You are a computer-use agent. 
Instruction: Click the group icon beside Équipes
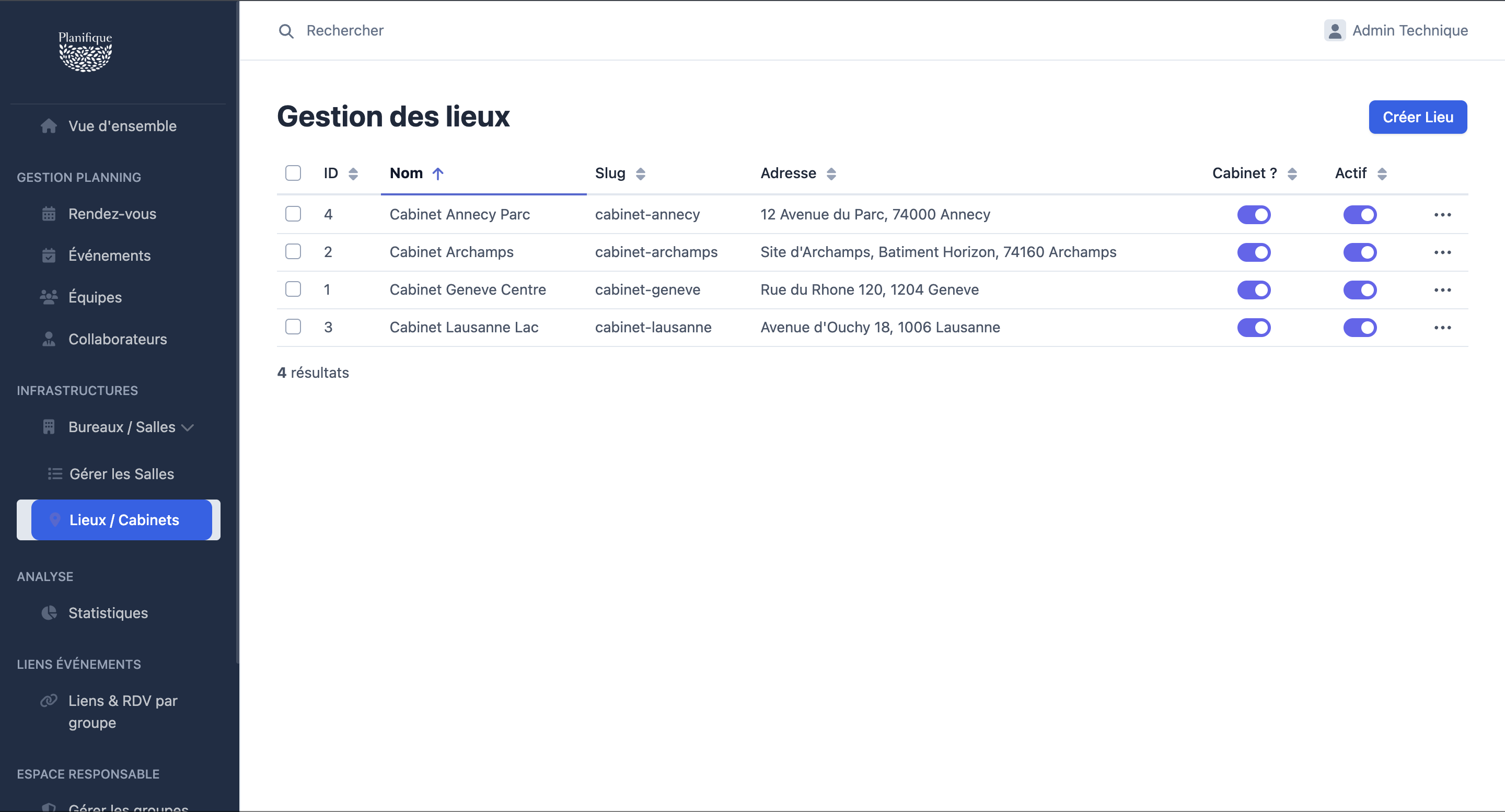coord(49,297)
